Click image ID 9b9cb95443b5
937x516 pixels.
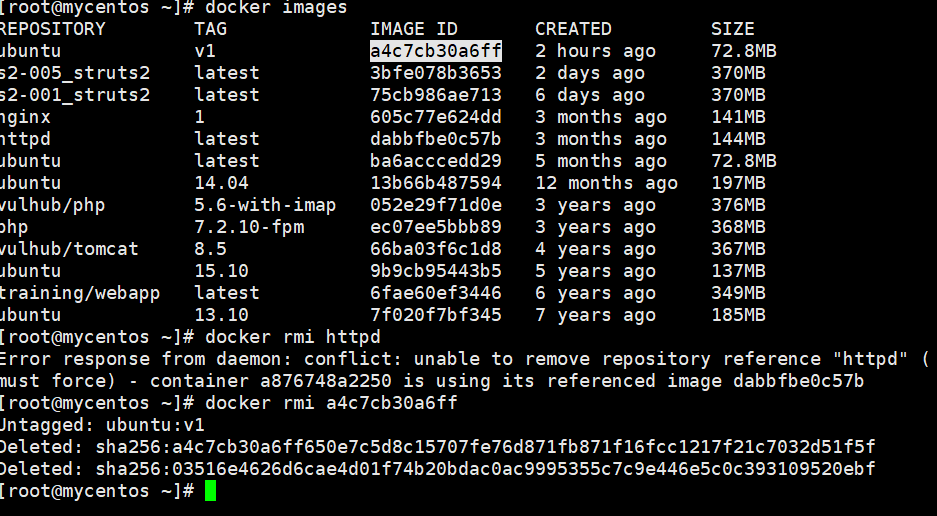tap(436, 271)
